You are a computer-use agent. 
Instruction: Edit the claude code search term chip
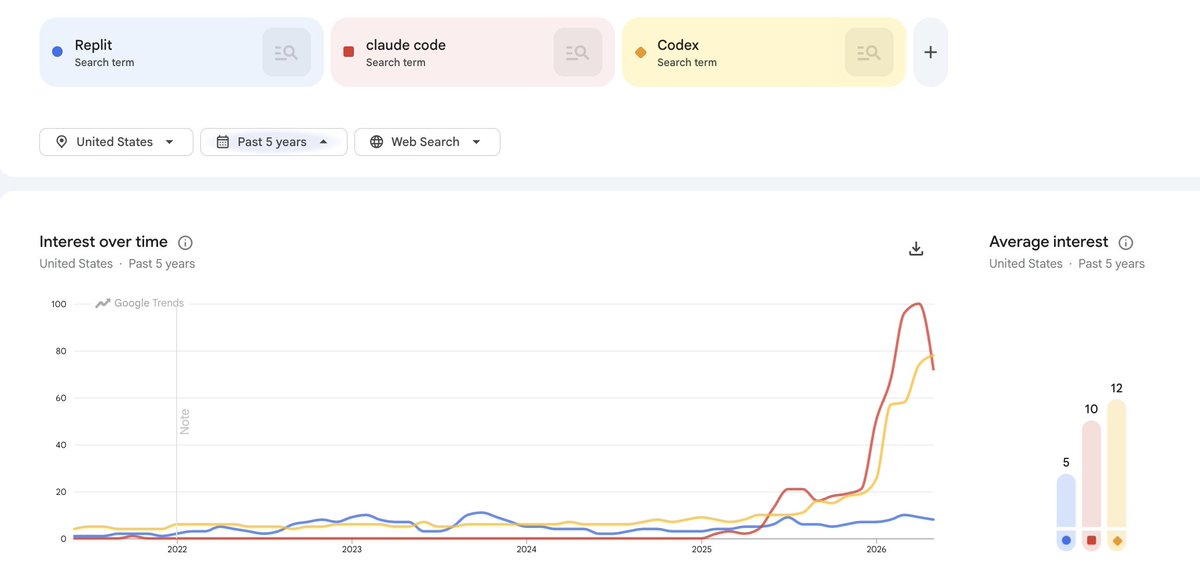coord(472,52)
